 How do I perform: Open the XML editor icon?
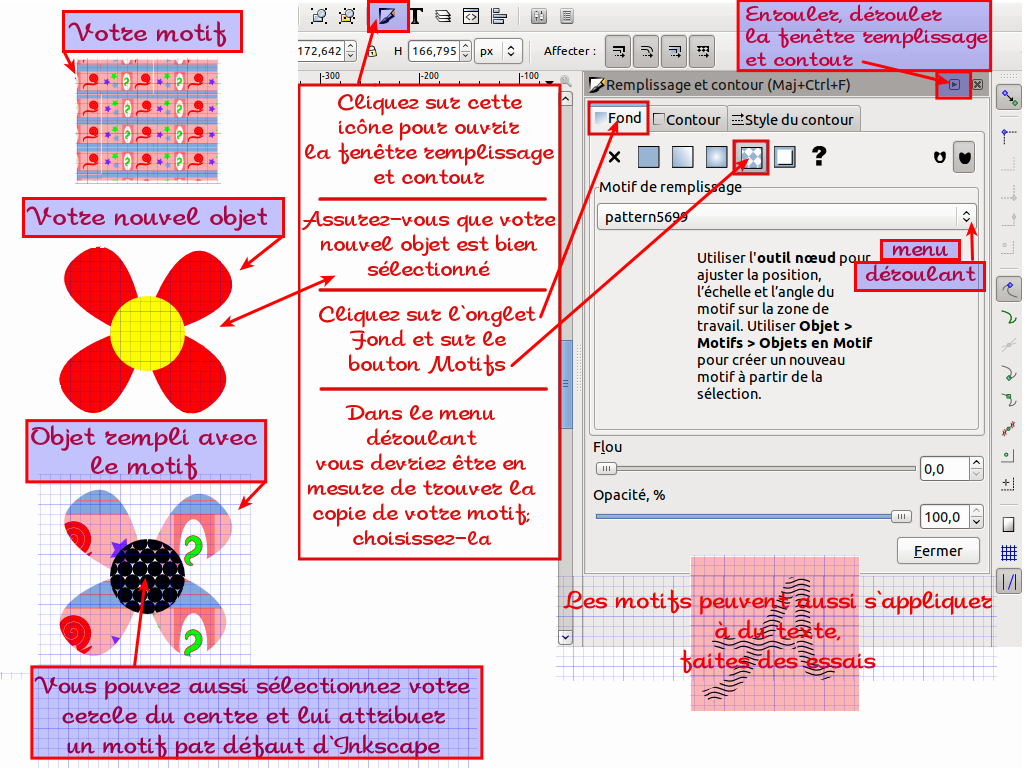(x=470, y=15)
